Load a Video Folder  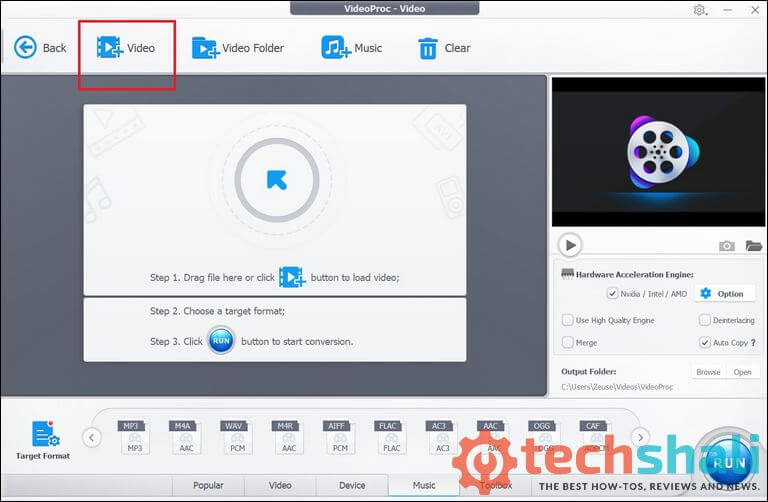tap(238, 48)
